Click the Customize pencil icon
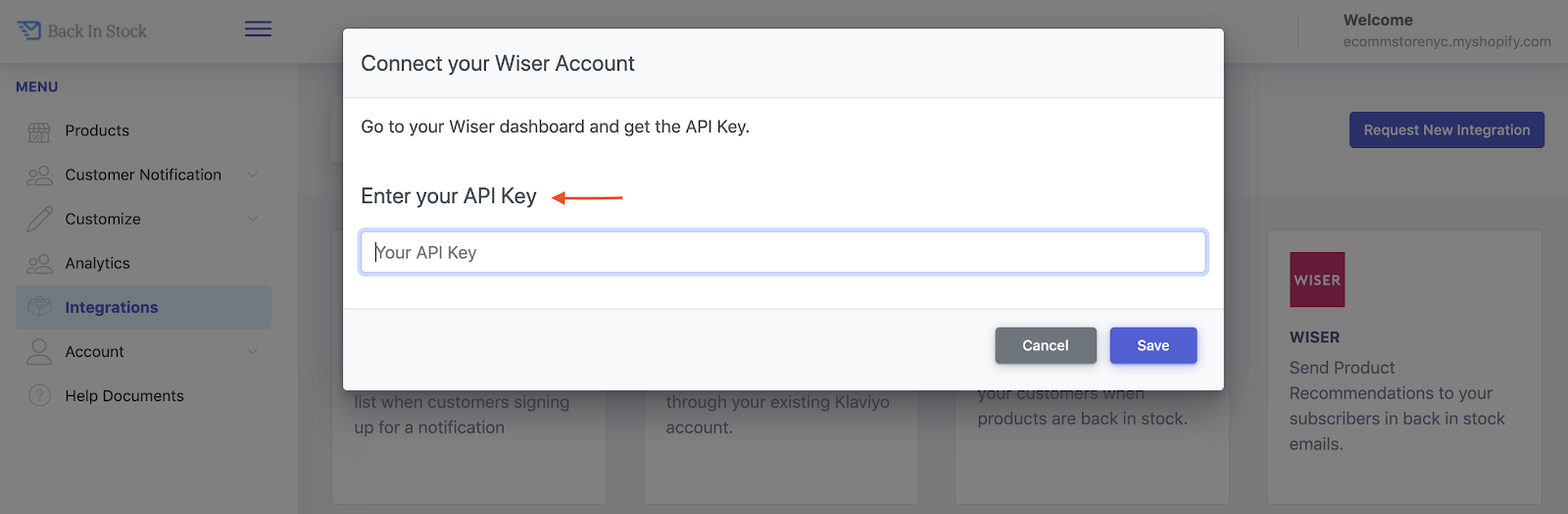The height and width of the screenshot is (514, 1568). (39, 219)
